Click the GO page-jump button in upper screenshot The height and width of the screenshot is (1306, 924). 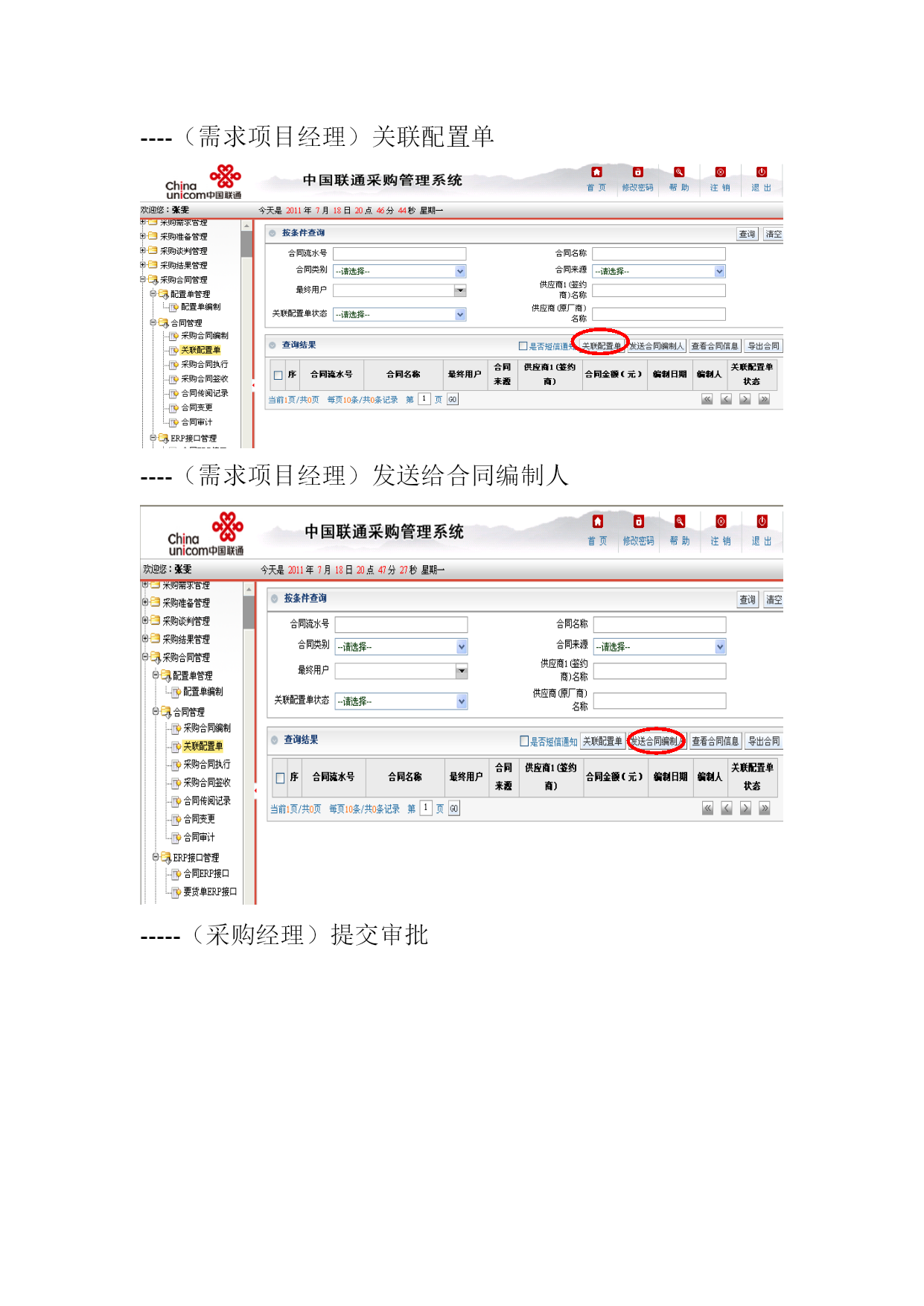click(452, 400)
